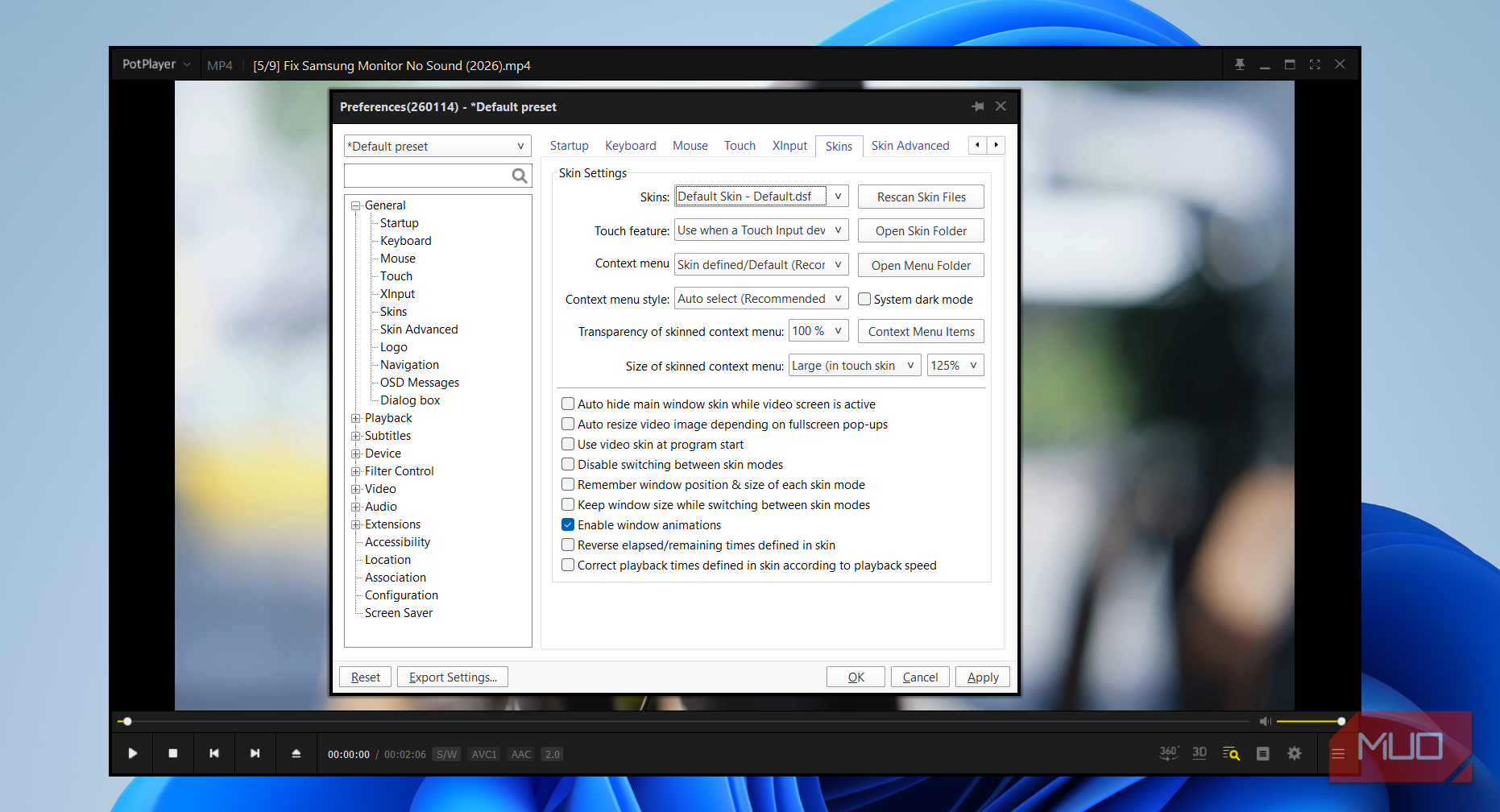Open the transparency 100 % dropdown
The image size is (1500, 812).
(x=818, y=331)
